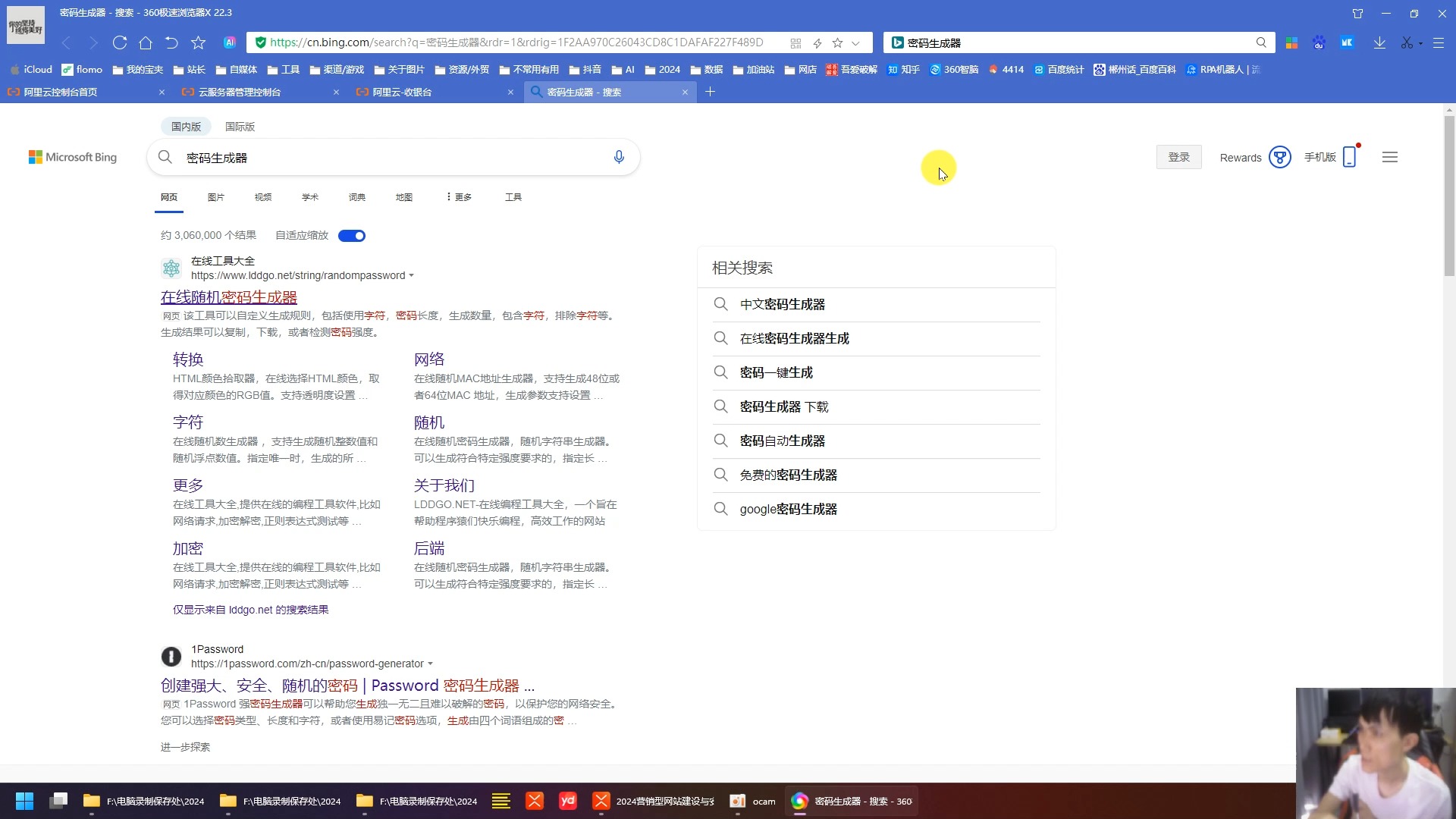
Task: Open the 百度统计 bookmark
Action: tap(1059, 69)
